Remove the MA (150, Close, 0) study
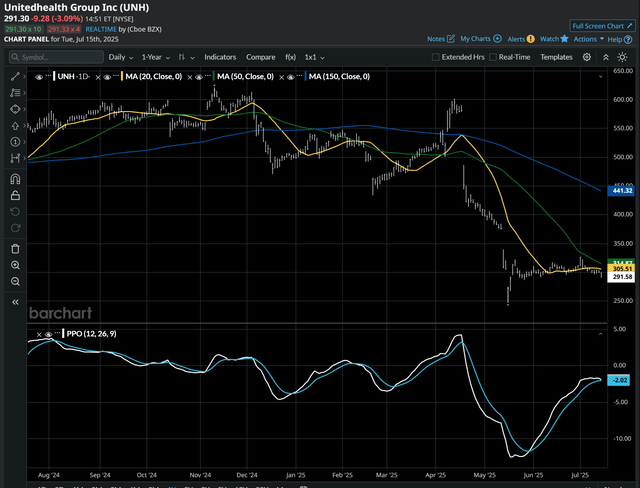The height and width of the screenshot is (488, 640). click(281, 77)
